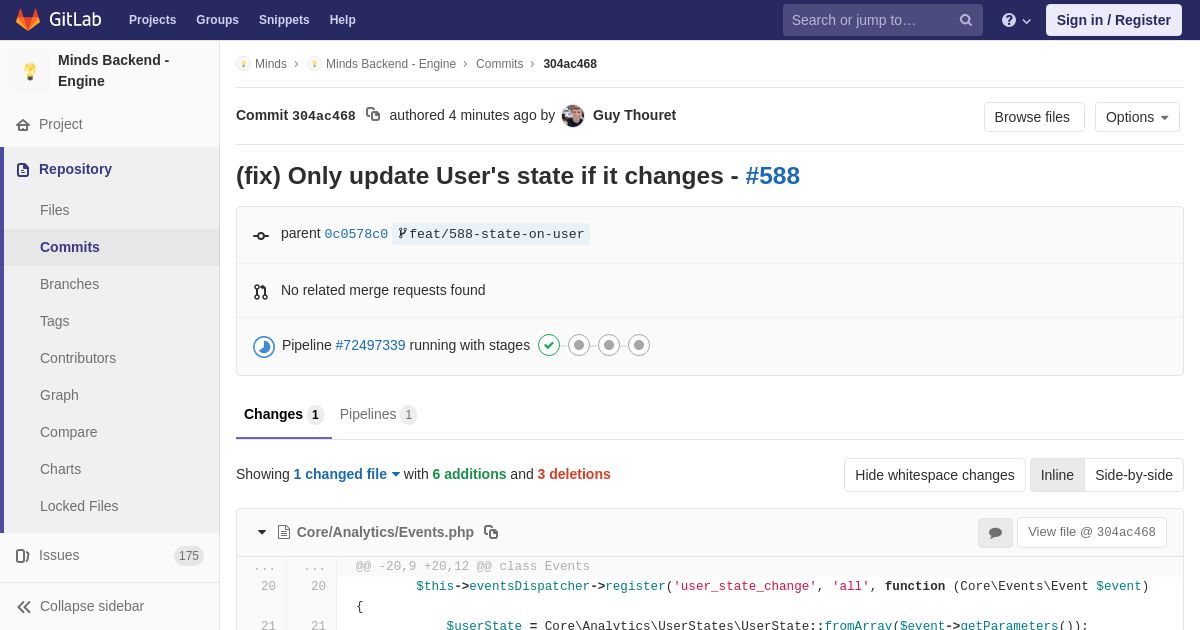This screenshot has width=1200, height=630.
Task: Click the Minds Backend - Engine sidebar title
Action: pos(114,71)
